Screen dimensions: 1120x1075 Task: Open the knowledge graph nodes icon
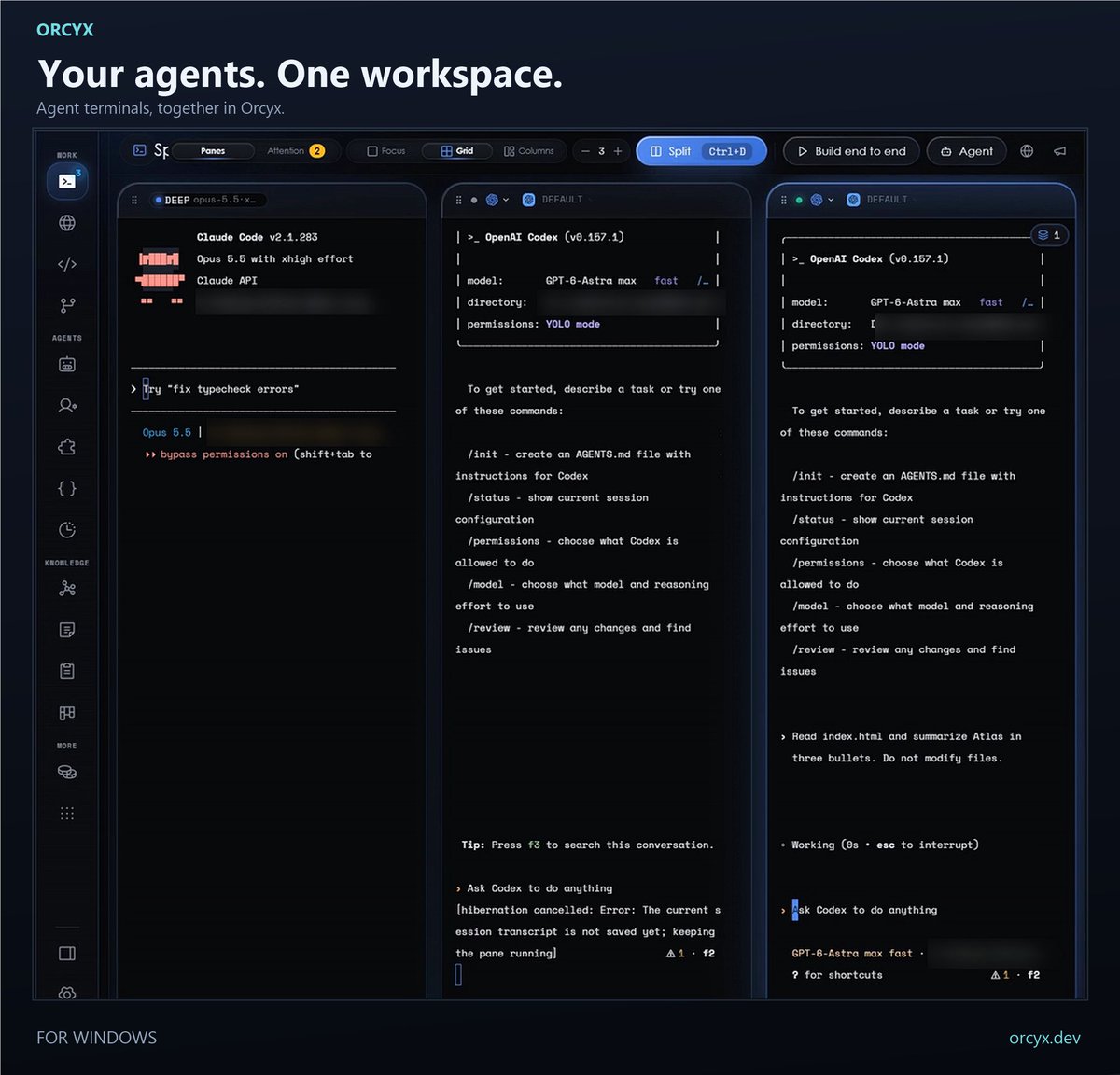[67, 589]
